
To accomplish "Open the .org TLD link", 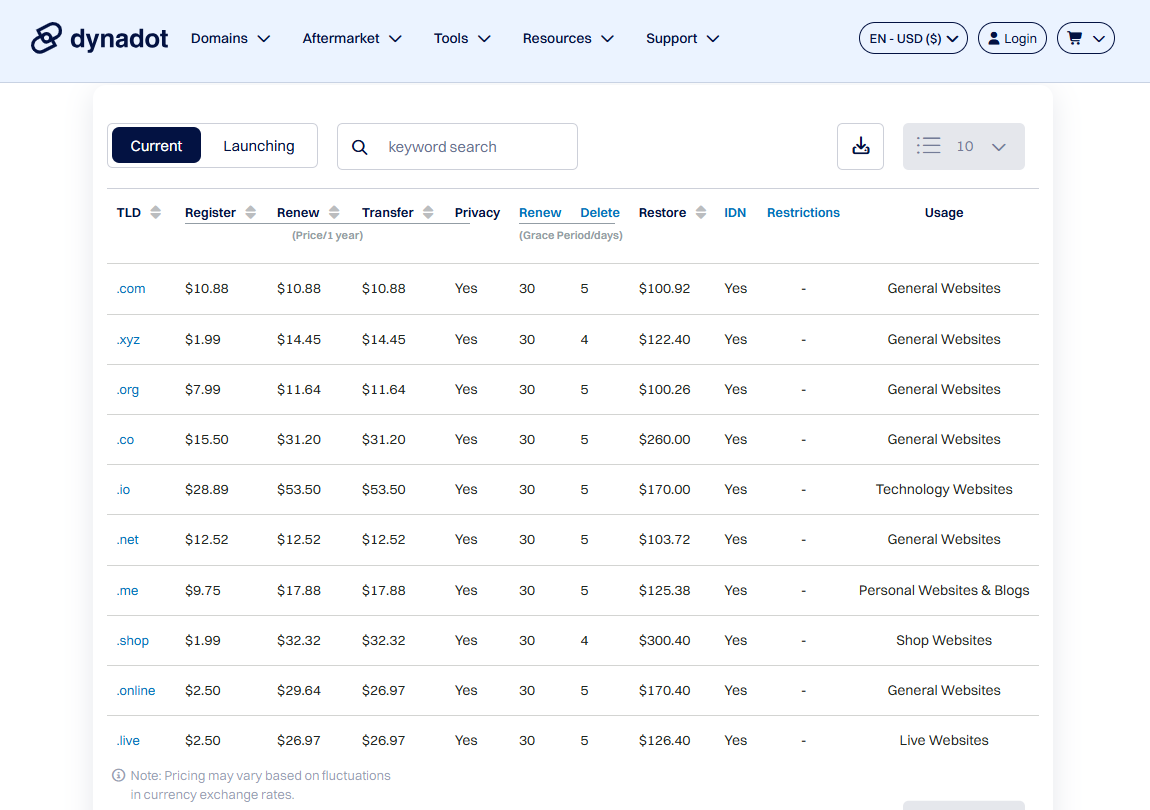I will pyautogui.click(x=128, y=389).
